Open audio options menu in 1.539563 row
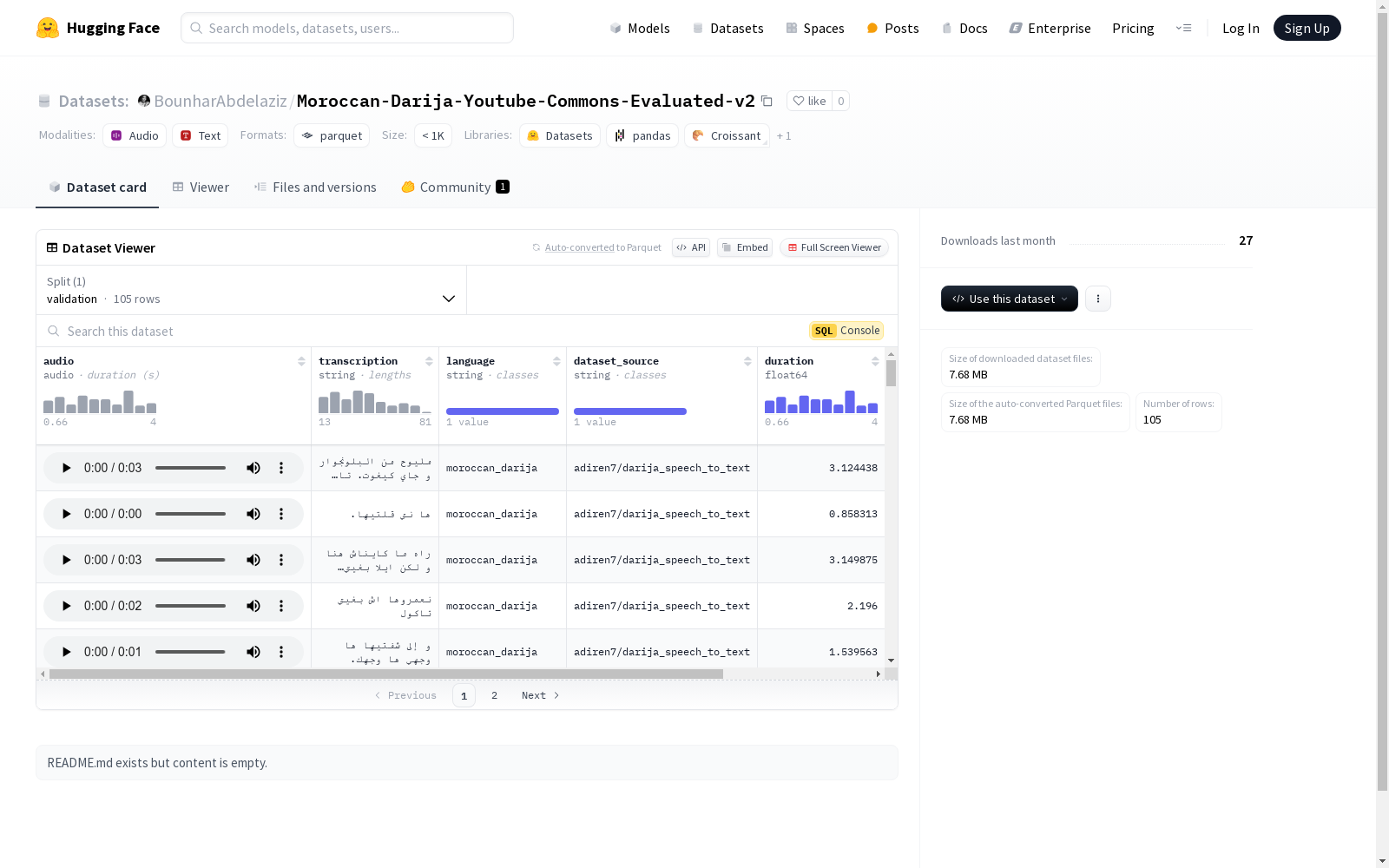The image size is (1389, 868). click(x=281, y=652)
